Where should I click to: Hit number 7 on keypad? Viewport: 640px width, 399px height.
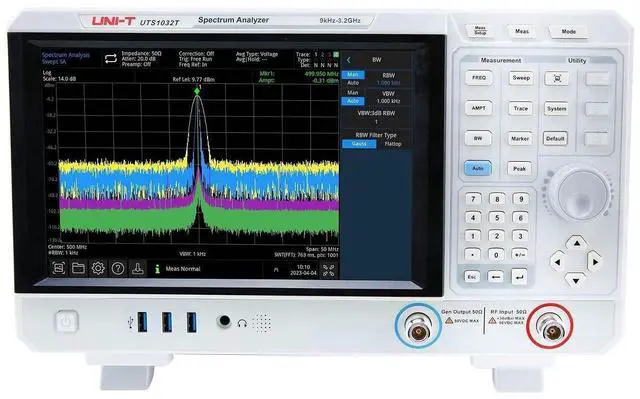(x=473, y=199)
